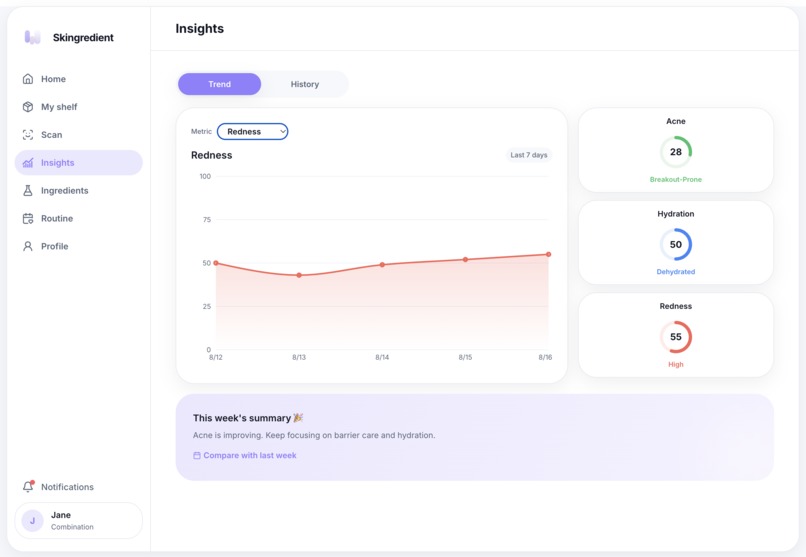806x557 pixels.
Task: Click the Ingredients flask icon
Action: [x=28, y=191]
